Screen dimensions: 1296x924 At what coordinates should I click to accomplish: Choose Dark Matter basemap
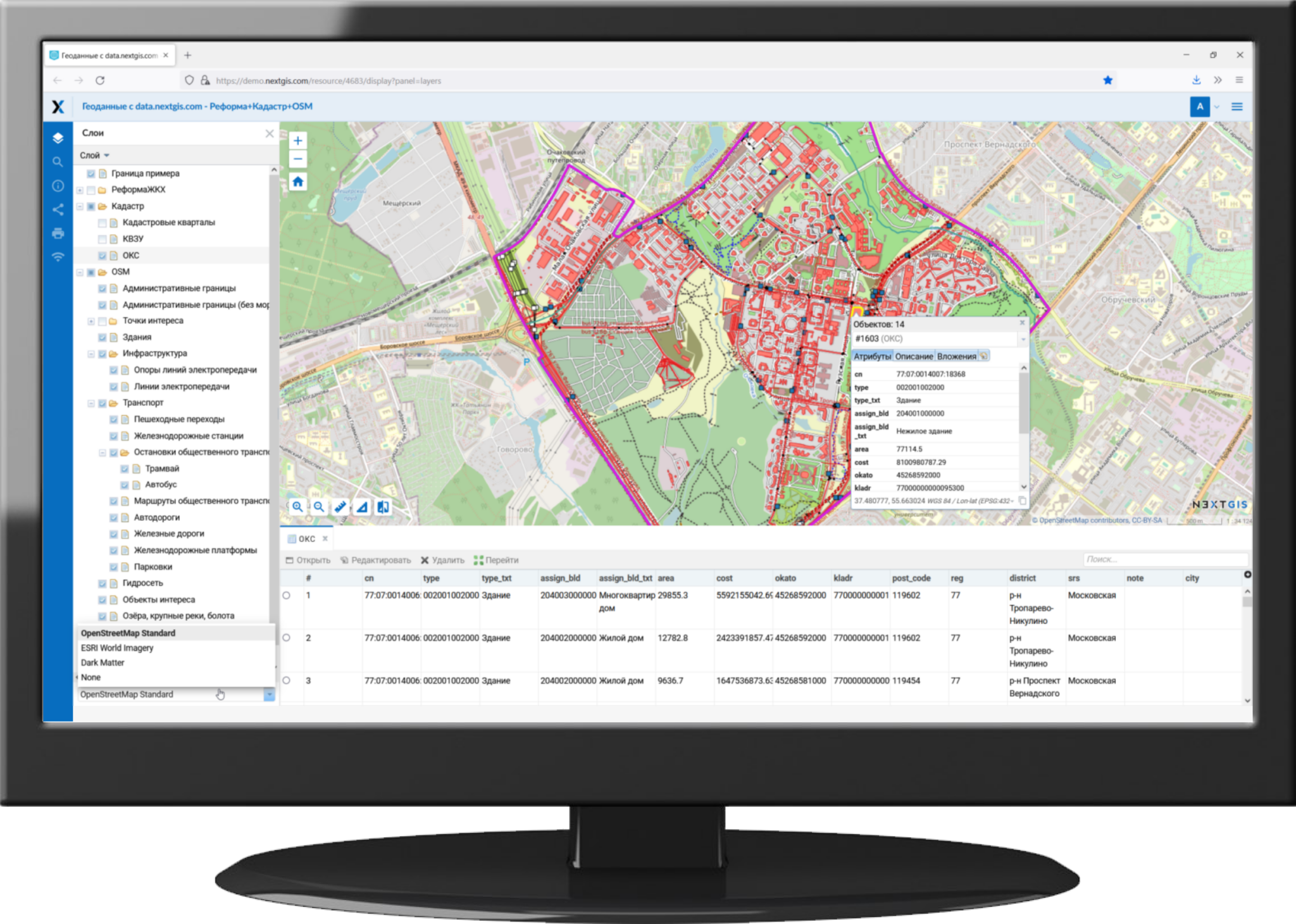click(x=176, y=663)
